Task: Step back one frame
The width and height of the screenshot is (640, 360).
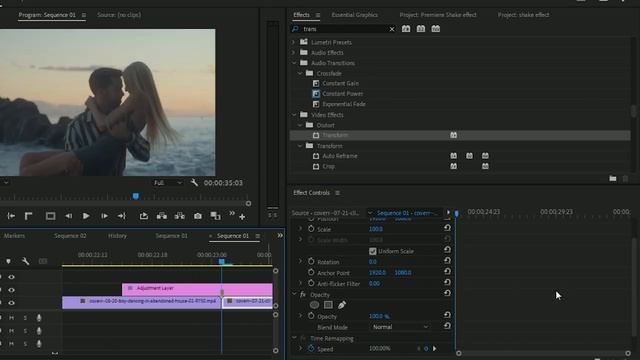Action: coord(68,216)
